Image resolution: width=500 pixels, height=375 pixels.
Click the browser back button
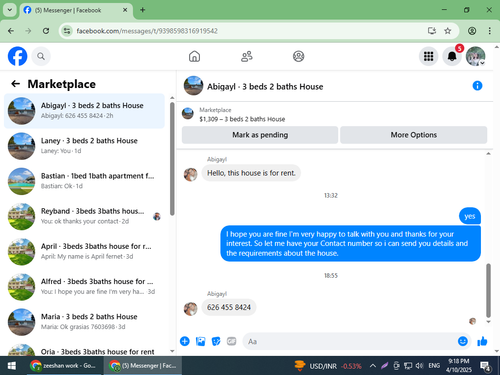(x=11, y=31)
